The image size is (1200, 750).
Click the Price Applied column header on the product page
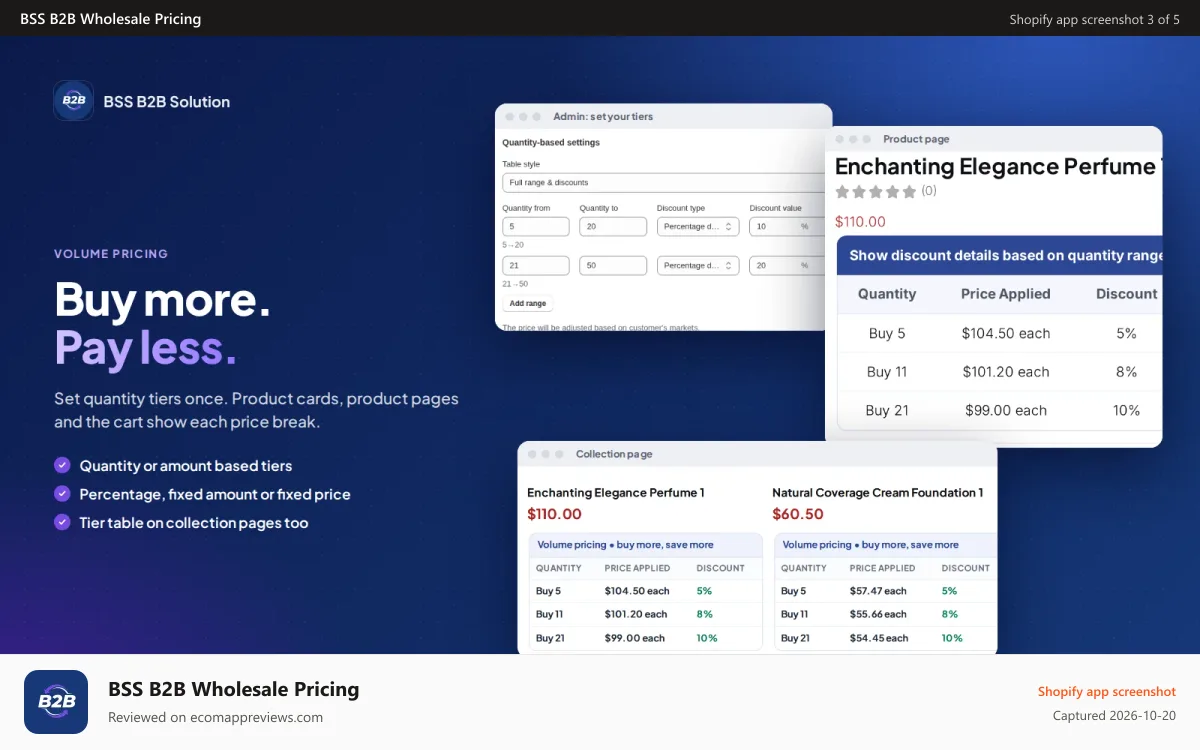click(x=1006, y=294)
